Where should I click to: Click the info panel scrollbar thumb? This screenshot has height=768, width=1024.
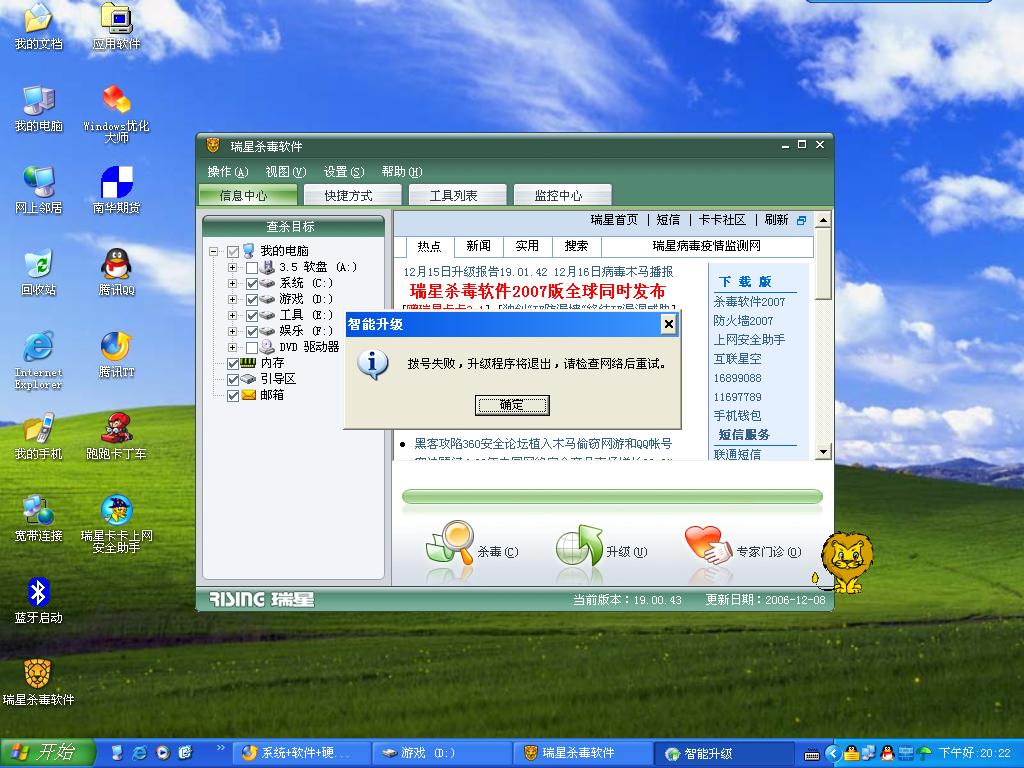[x=823, y=264]
